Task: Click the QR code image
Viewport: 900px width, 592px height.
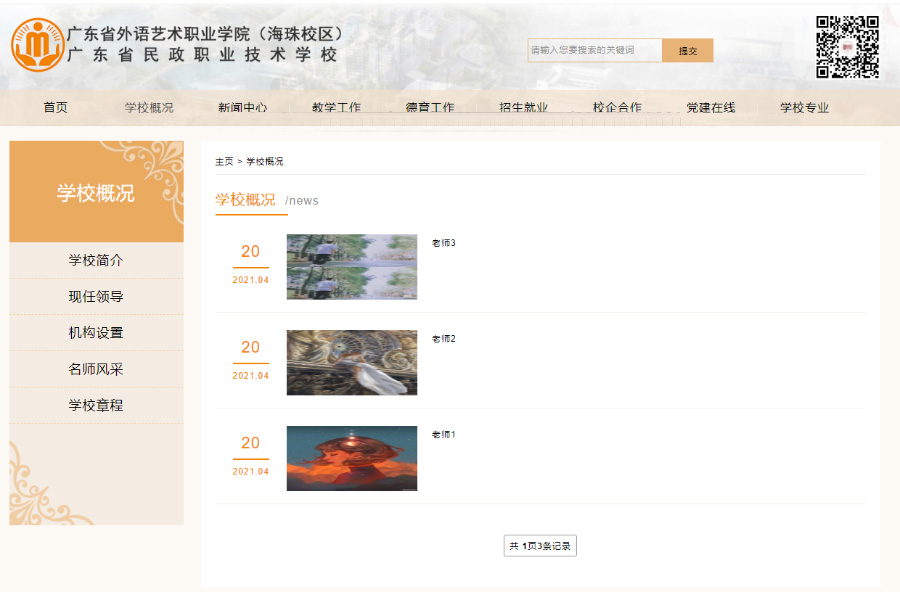Action: coord(846,47)
